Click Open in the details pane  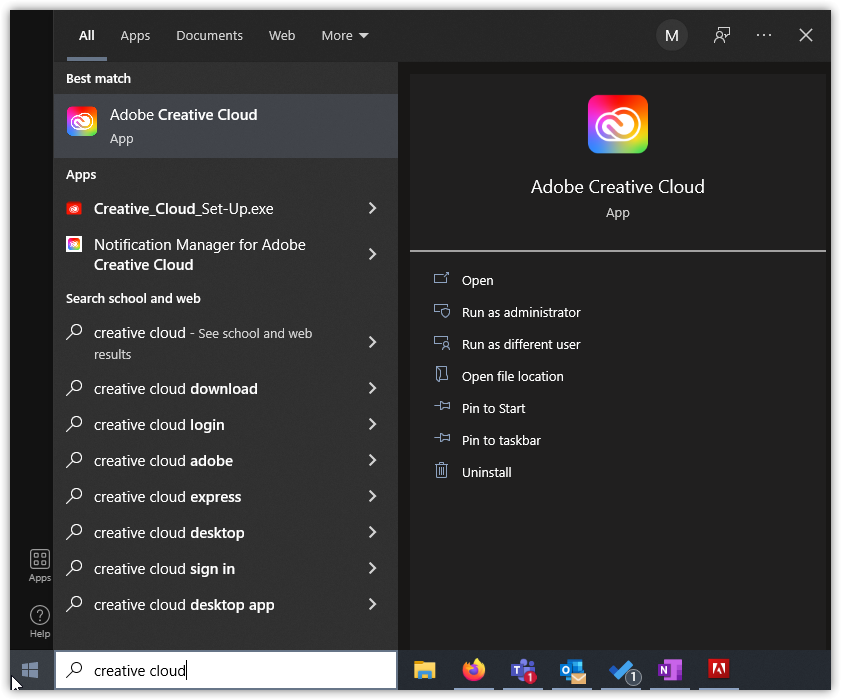[x=477, y=281]
